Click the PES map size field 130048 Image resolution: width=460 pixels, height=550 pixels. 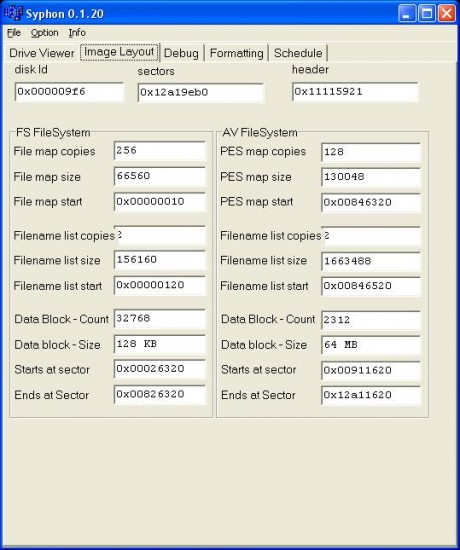point(371,177)
